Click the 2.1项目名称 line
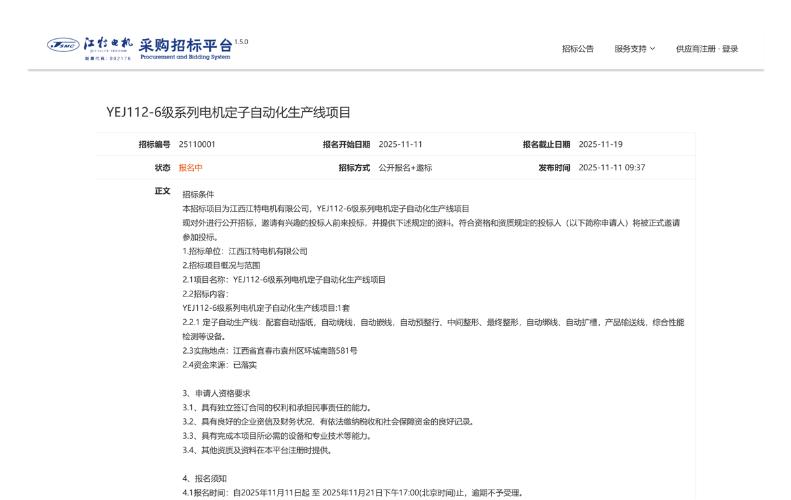This screenshot has height=500, width=791. pyautogui.click(x=284, y=280)
